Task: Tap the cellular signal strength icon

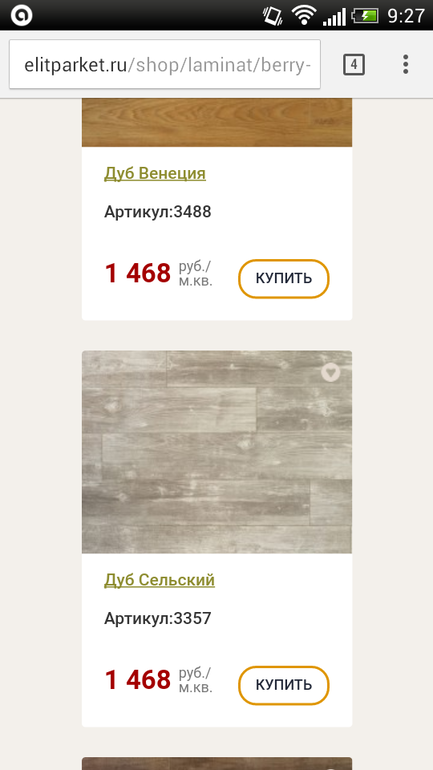Action: click(x=334, y=17)
